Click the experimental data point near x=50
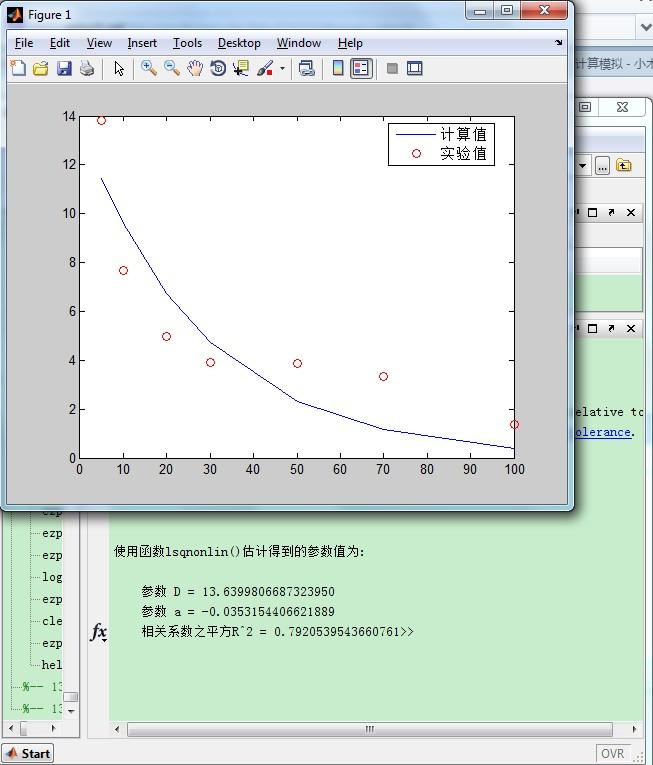The image size is (653, 765). (297, 363)
